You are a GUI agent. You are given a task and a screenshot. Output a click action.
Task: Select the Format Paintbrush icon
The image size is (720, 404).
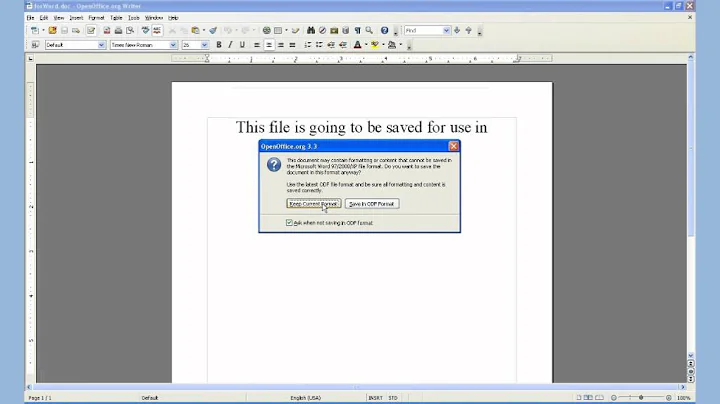[x=213, y=30]
